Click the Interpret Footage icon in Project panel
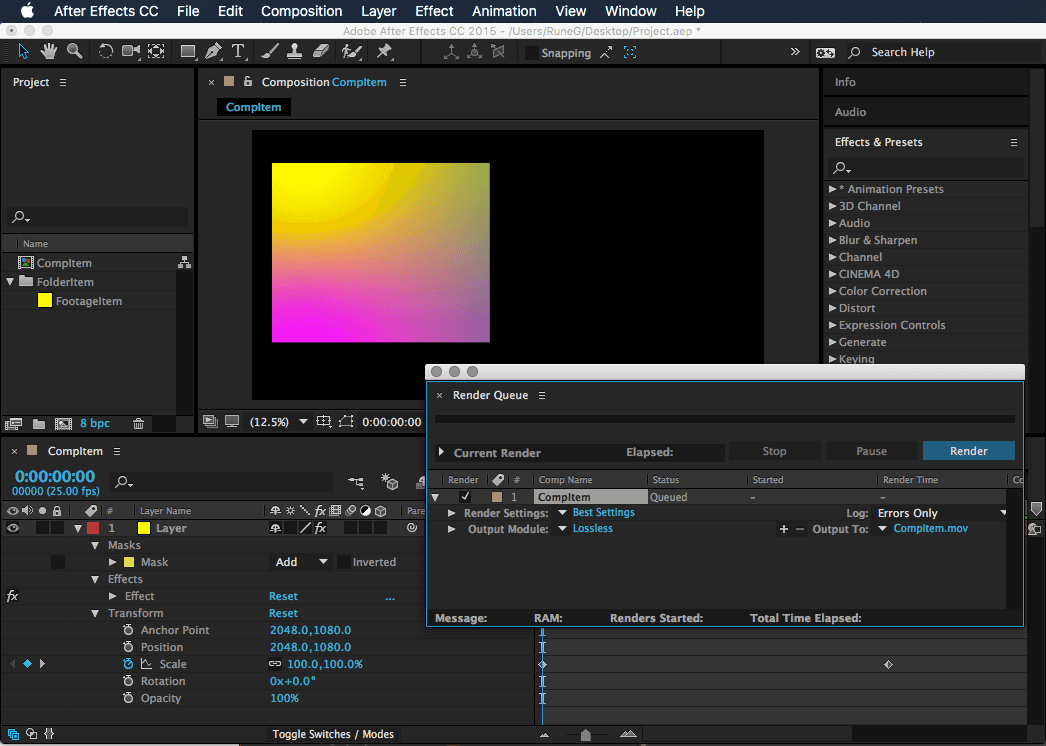 [x=13, y=423]
